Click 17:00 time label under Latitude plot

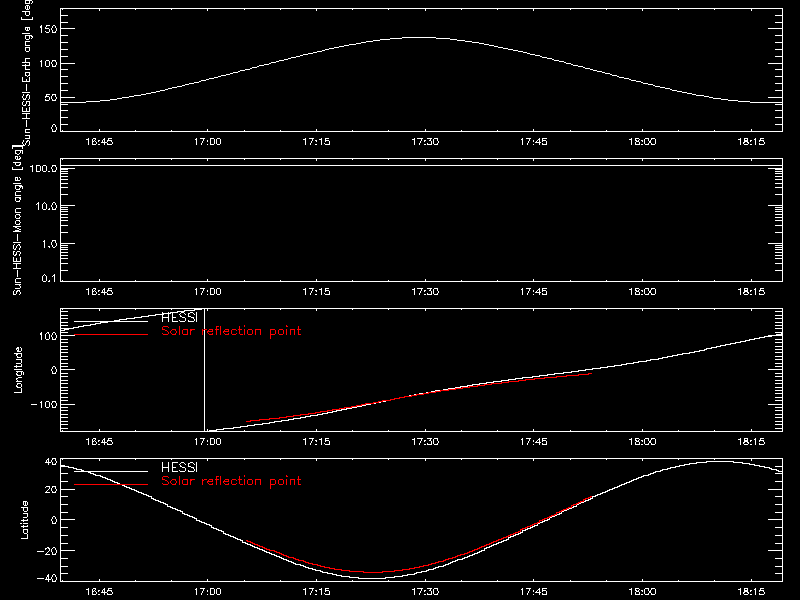pyautogui.click(x=208, y=592)
